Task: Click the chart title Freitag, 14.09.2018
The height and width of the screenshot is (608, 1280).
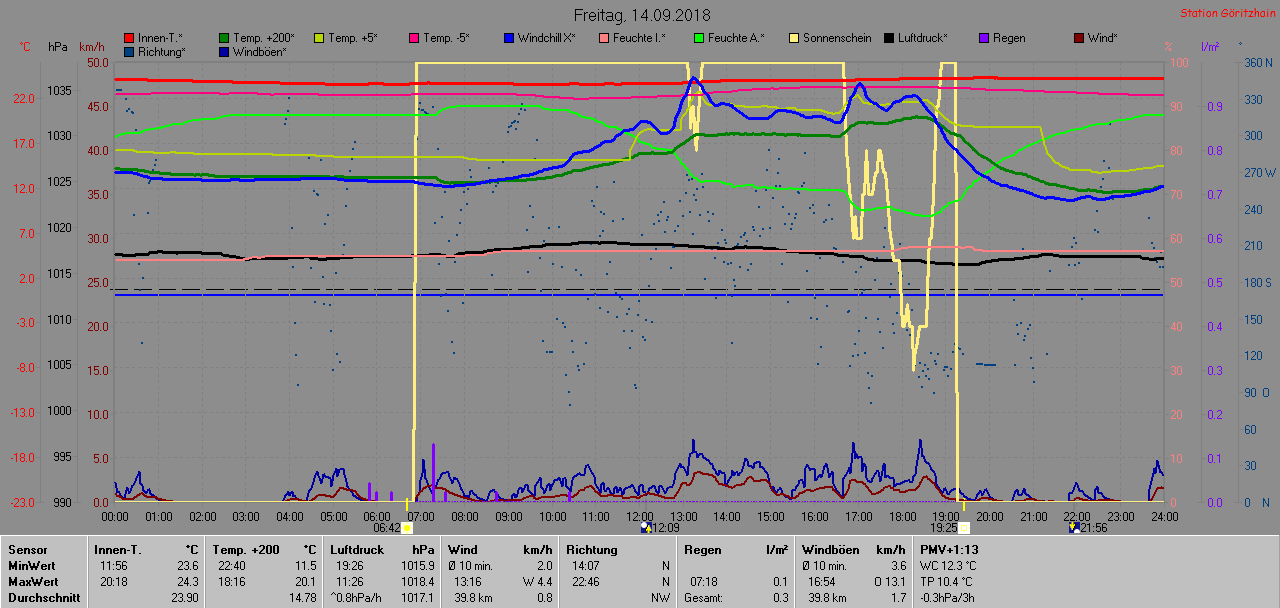Action: point(640,15)
